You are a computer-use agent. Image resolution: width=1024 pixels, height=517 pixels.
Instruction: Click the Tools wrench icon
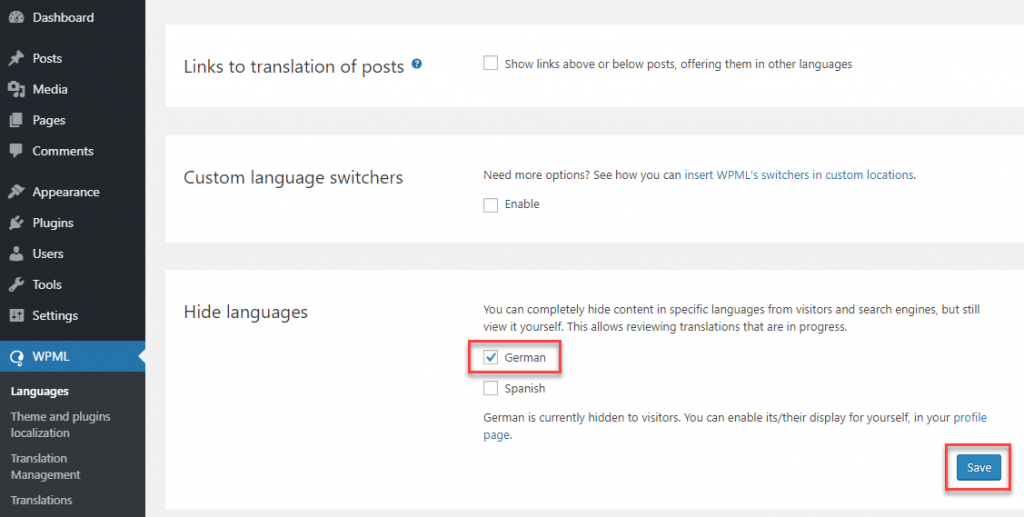(x=16, y=285)
